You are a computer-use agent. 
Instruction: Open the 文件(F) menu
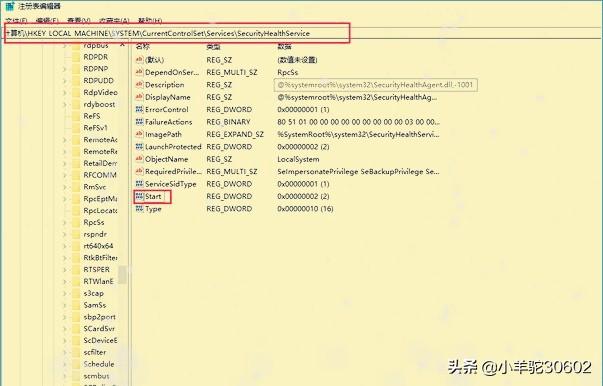point(17,20)
